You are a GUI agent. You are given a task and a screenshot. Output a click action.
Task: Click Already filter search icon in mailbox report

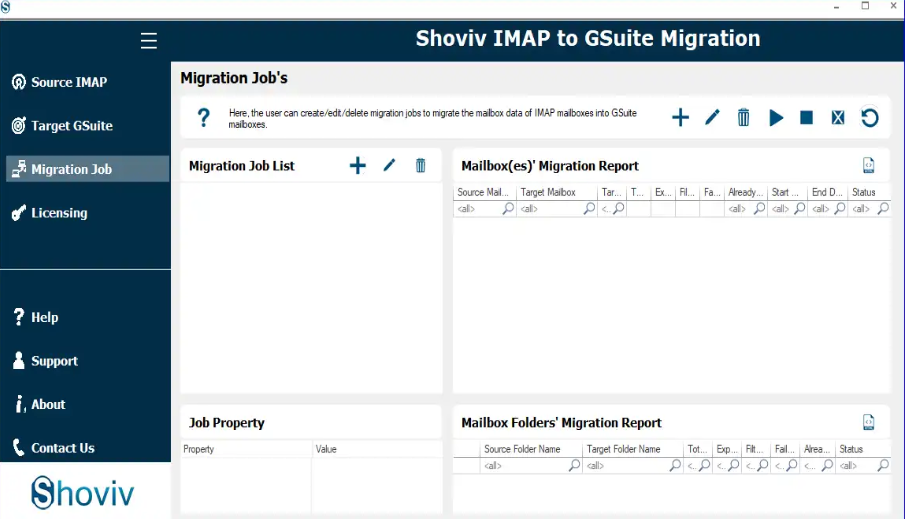pyautogui.click(x=760, y=208)
